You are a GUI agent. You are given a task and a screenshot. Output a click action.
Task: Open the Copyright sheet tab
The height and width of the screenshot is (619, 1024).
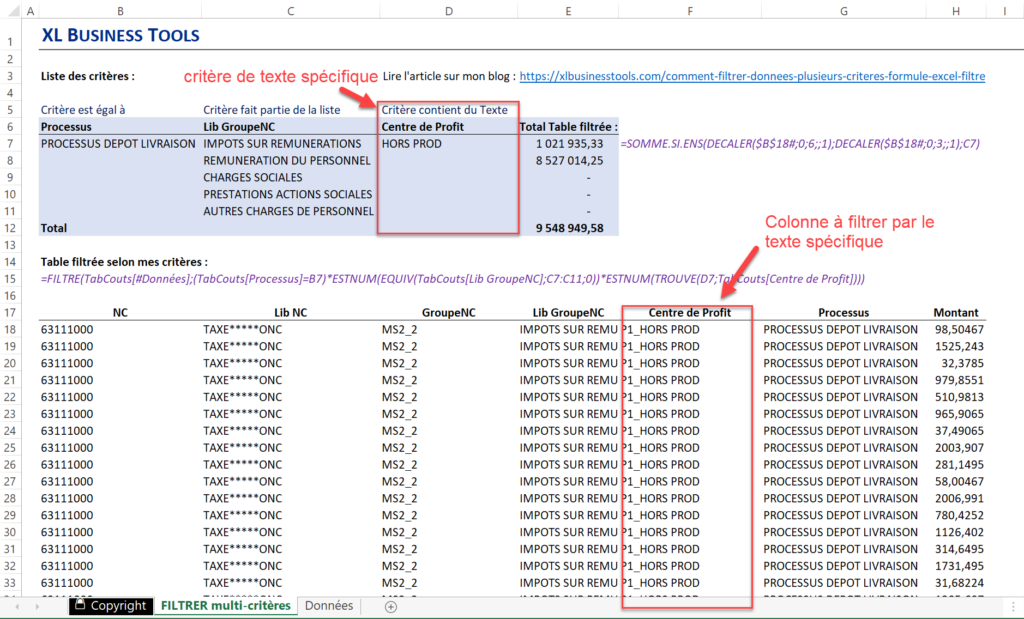111,606
